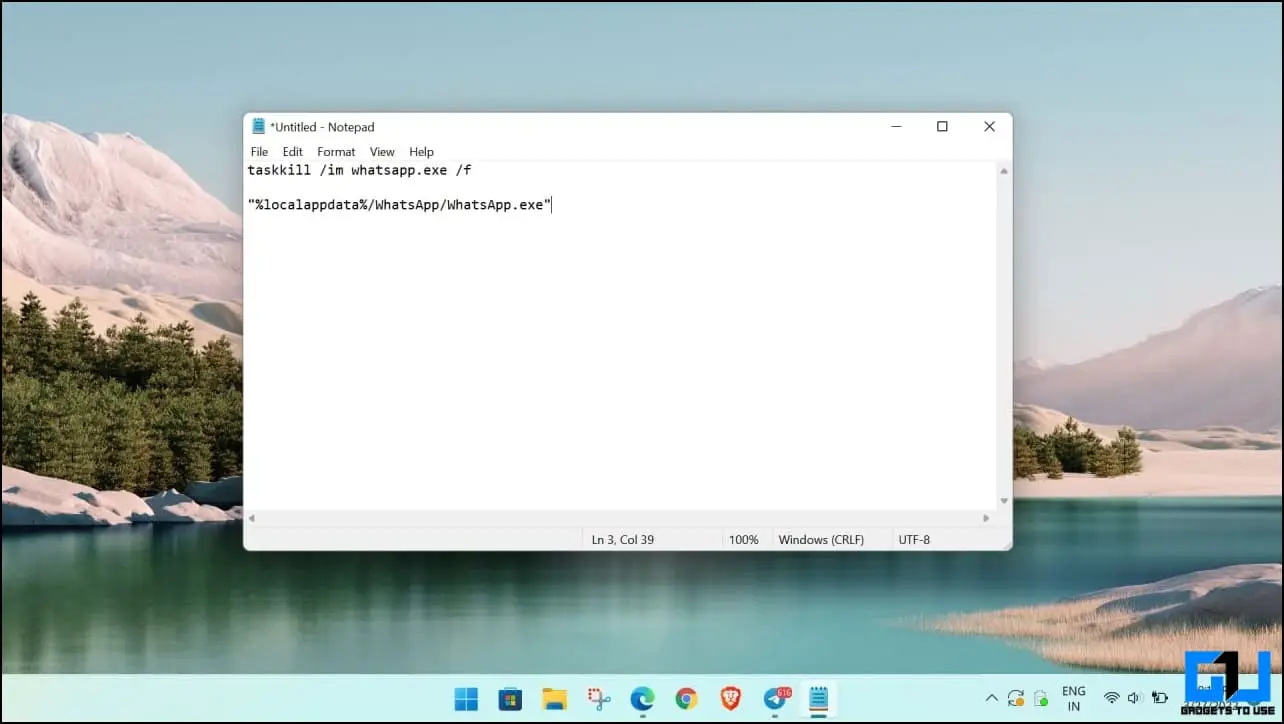Open the Help menu
Viewport: 1284px width, 724px height.
tap(421, 152)
